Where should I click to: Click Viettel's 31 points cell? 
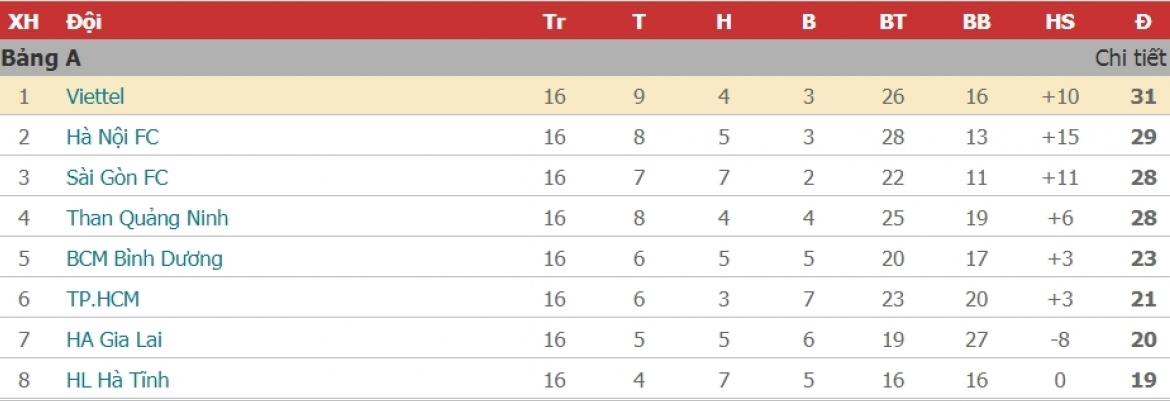pyautogui.click(x=1144, y=97)
